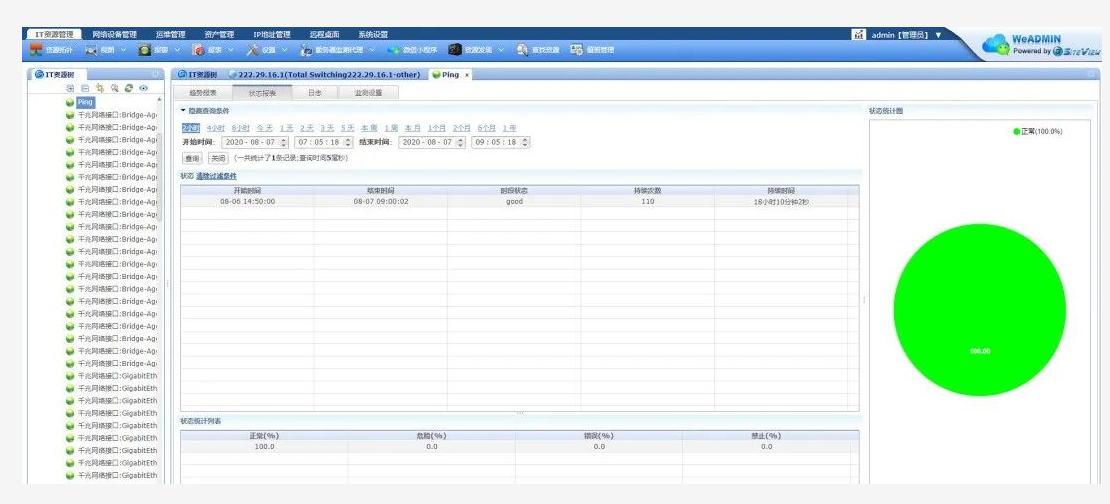The height and width of the screenshot is (504, 1110).
Task: Click the WeAdmin cloud logo
Action: (x=995, y=45)
